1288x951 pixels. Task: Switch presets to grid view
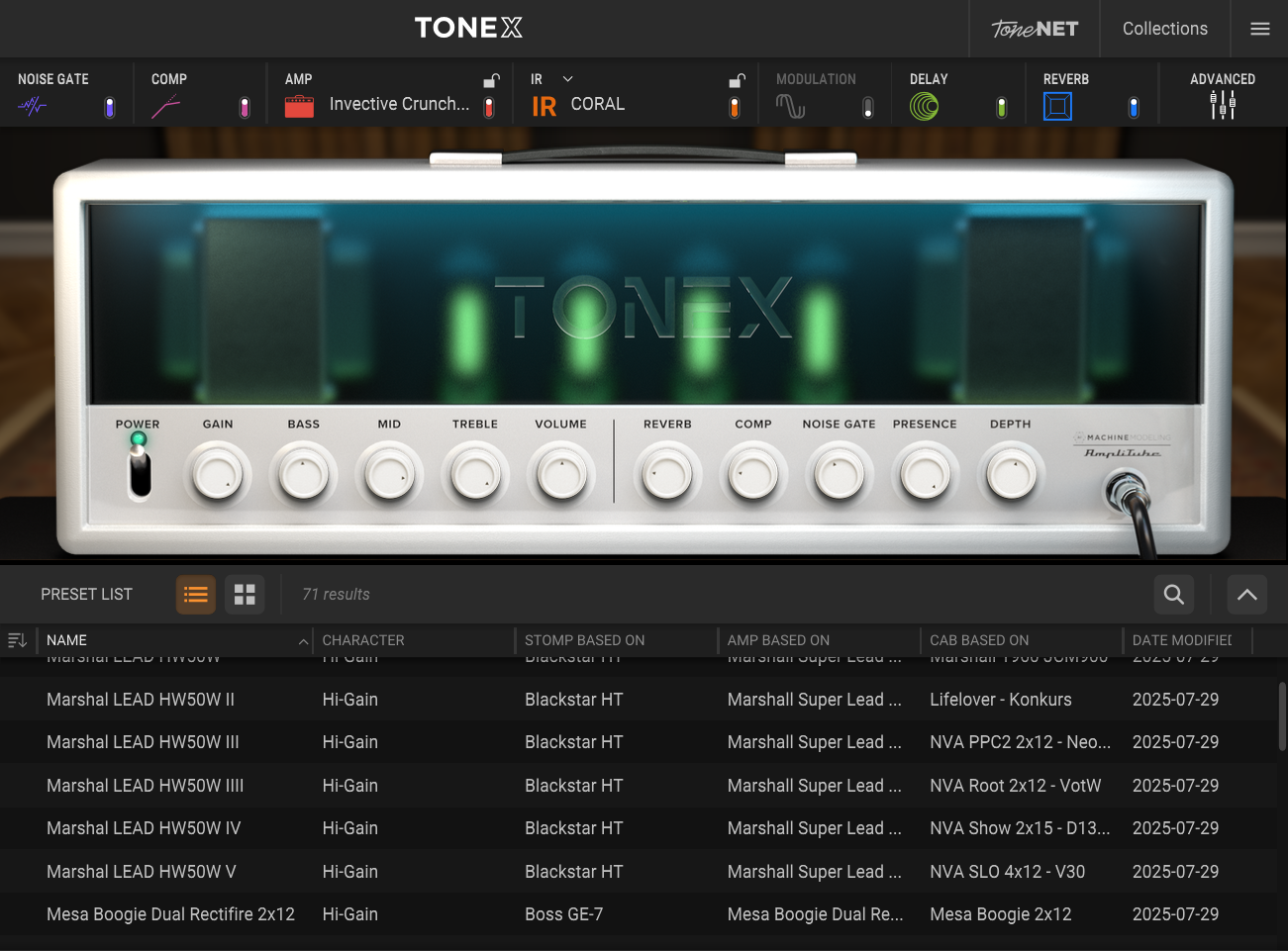[245, 595]
